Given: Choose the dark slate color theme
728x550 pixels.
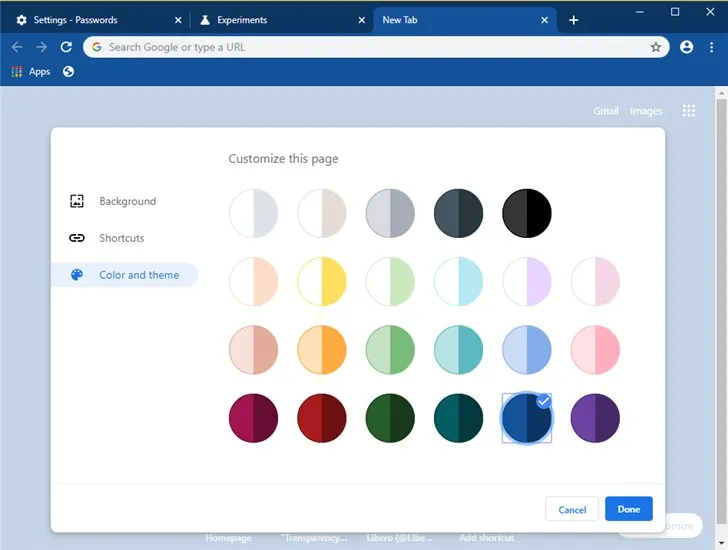Looking at the screenshot, I should [x=458, y=213].
